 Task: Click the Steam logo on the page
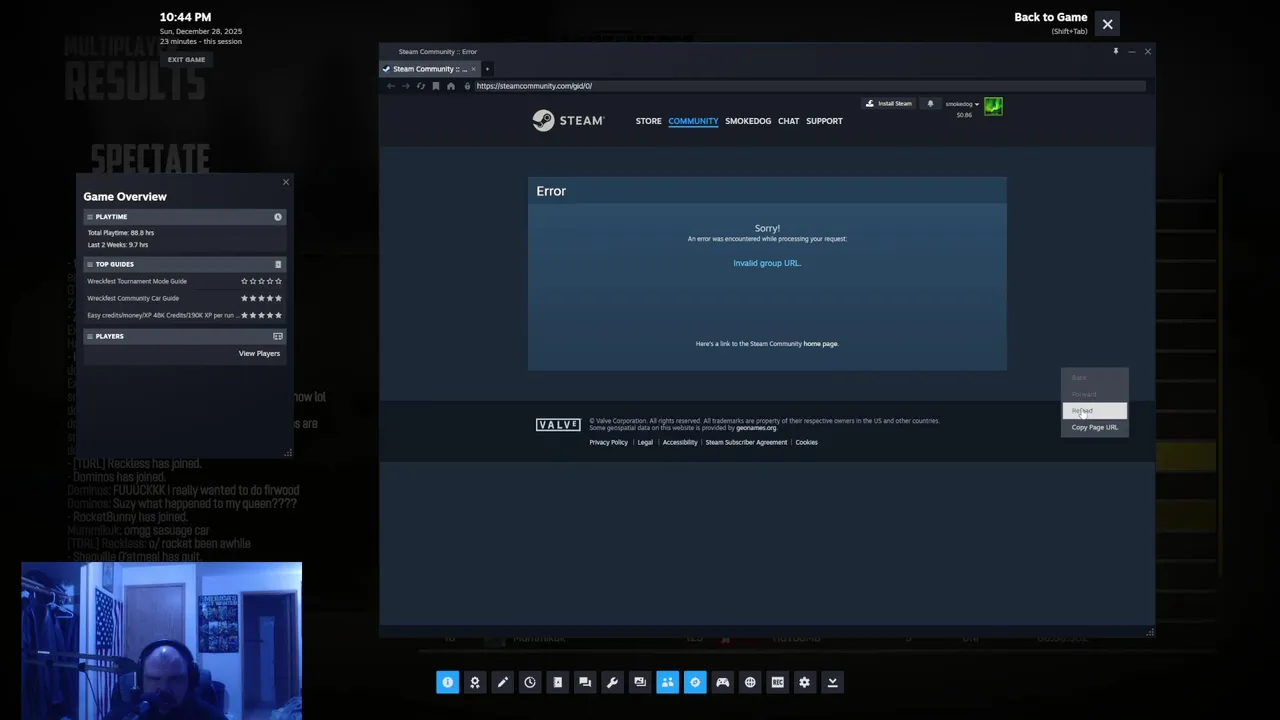[568, 121]
